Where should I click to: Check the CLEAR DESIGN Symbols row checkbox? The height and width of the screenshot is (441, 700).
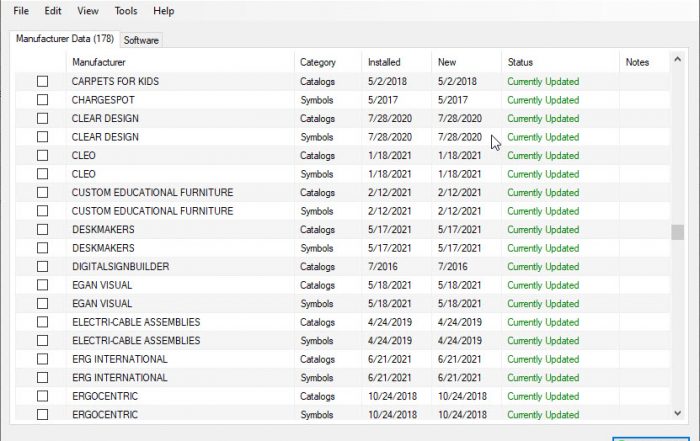42,137
